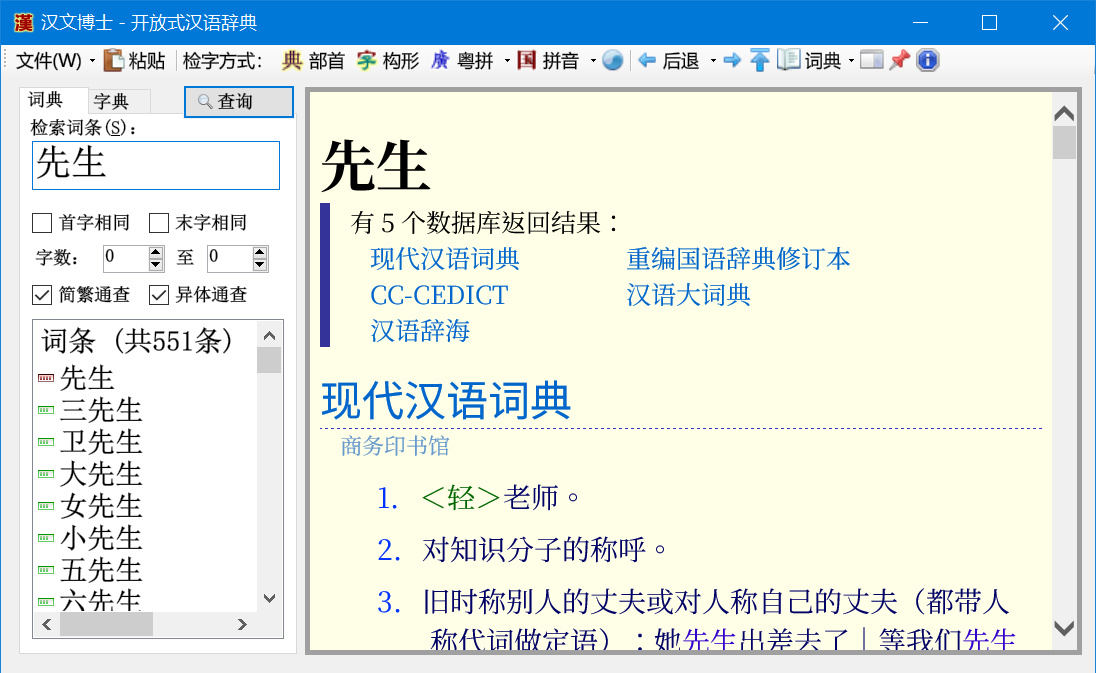Screen dimensions: 1096x673
Task: Click the red entry icon beside 先生
Action: click(46, 378)
